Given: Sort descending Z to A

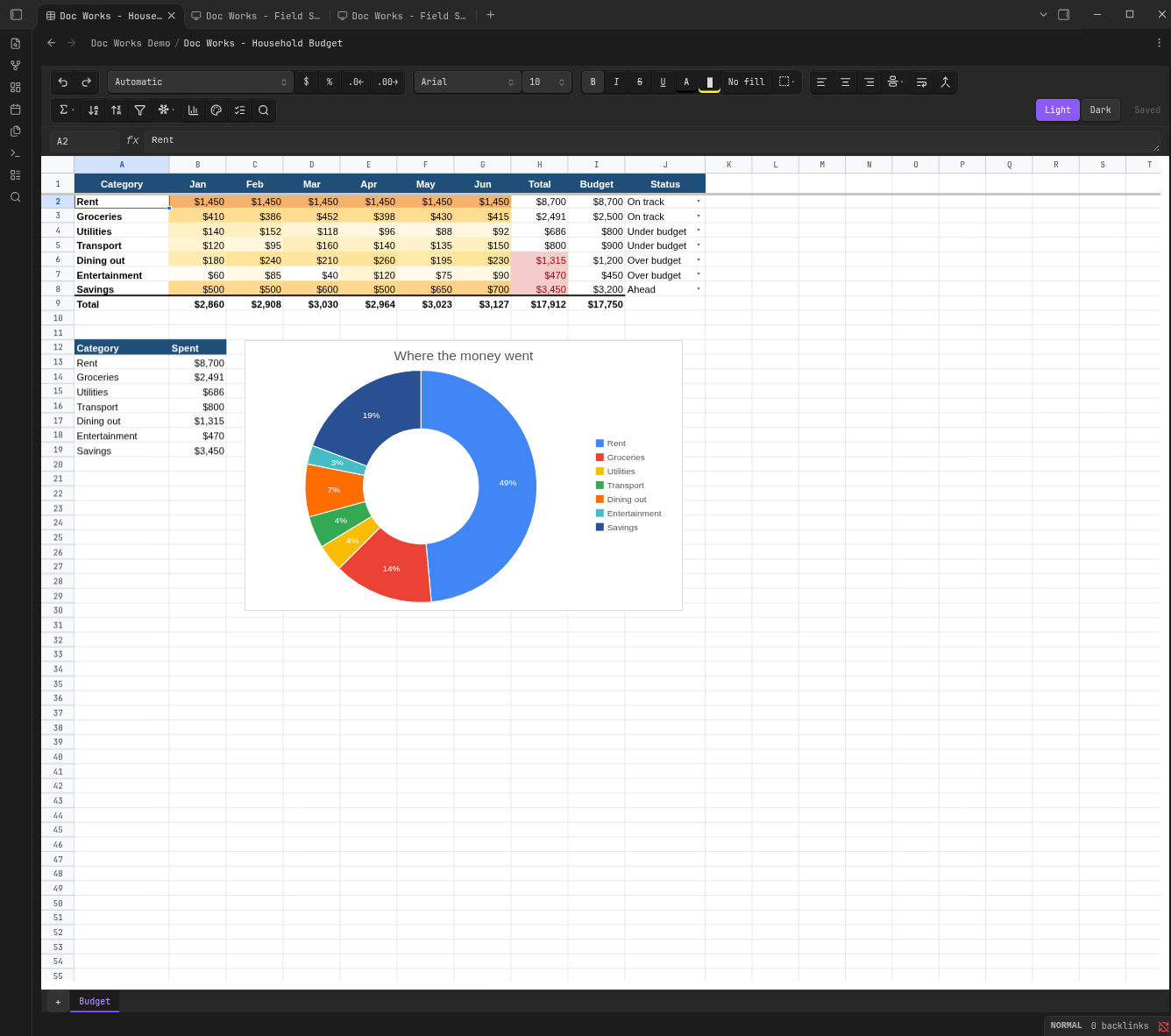Looking at the screenshot, I should coord(117,110).
